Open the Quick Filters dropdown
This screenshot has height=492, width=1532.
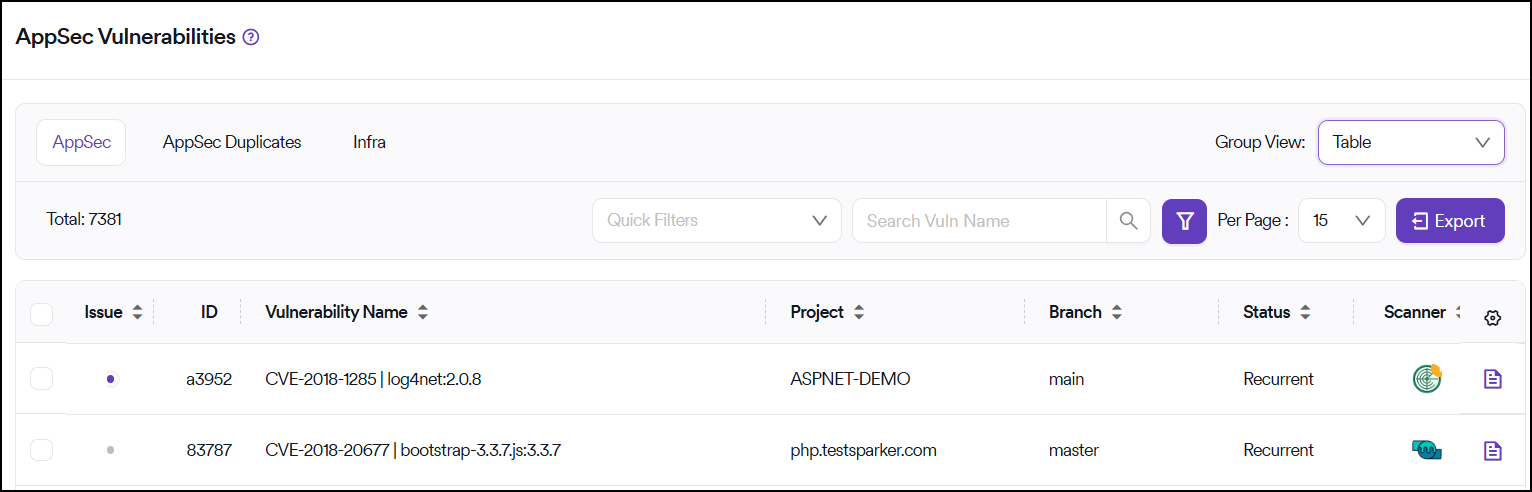coord(716,220)
